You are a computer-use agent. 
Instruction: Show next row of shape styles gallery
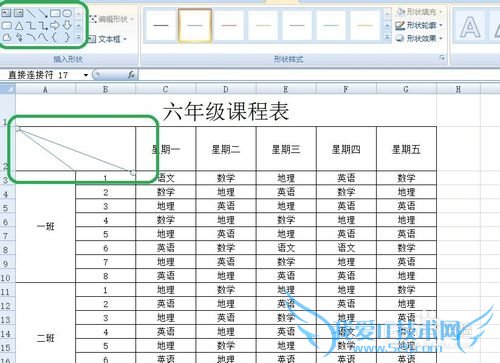pos(387,25)
